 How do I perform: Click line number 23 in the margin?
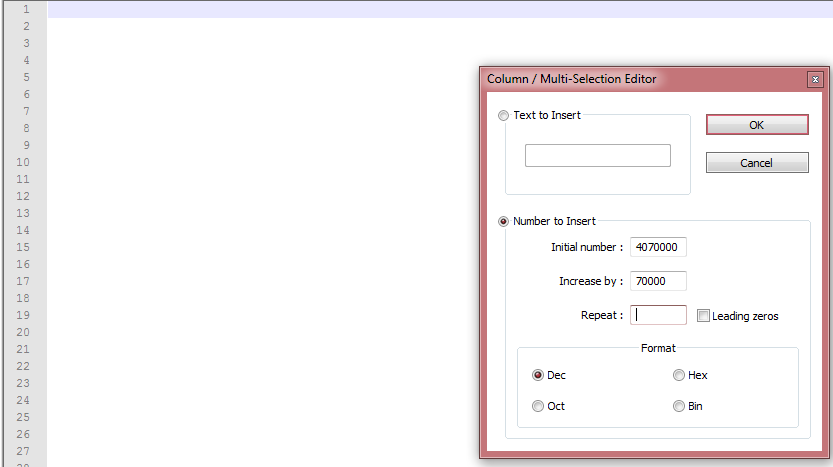click(x=23, y=383)
